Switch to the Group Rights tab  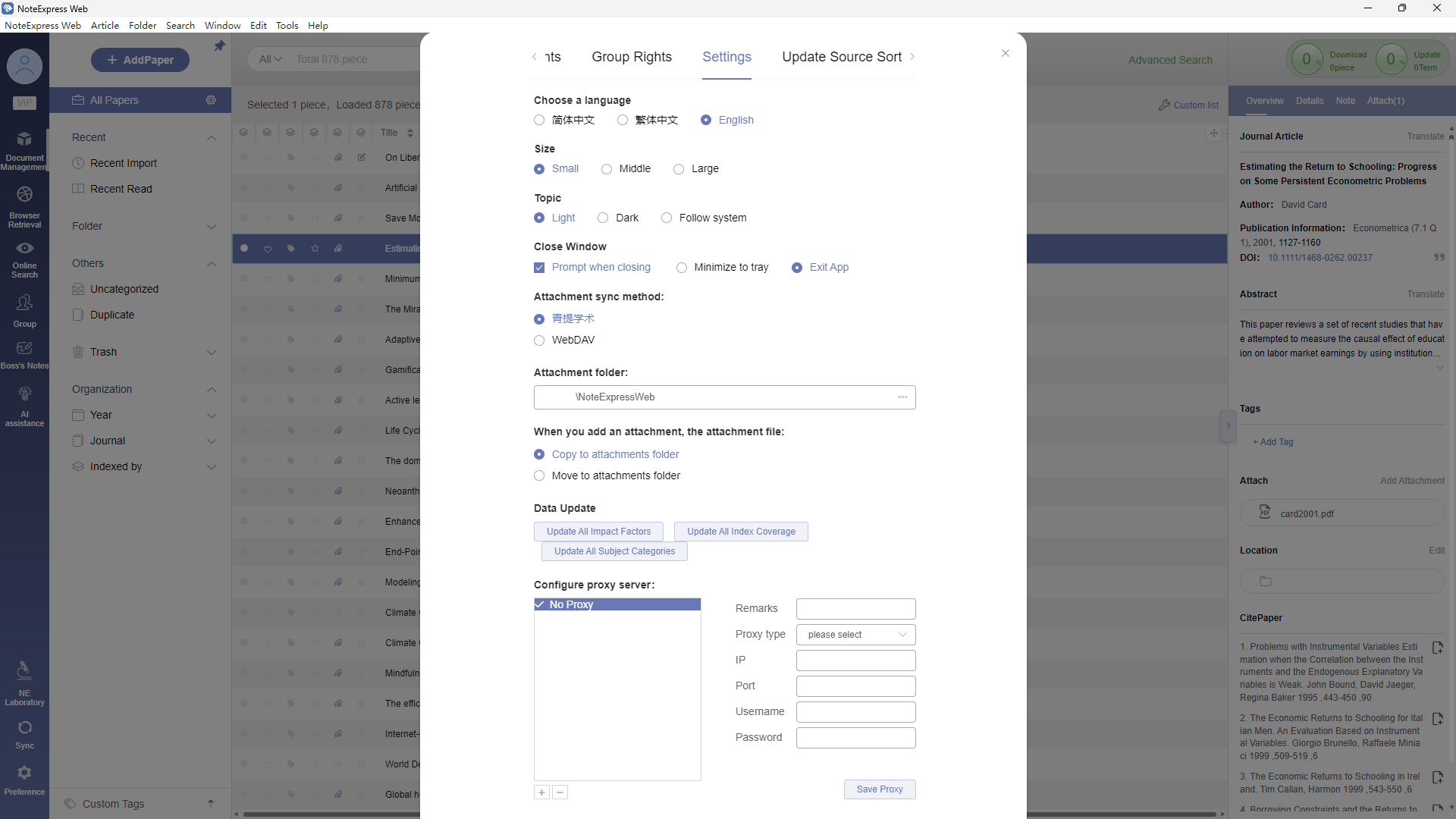(631, 57)
